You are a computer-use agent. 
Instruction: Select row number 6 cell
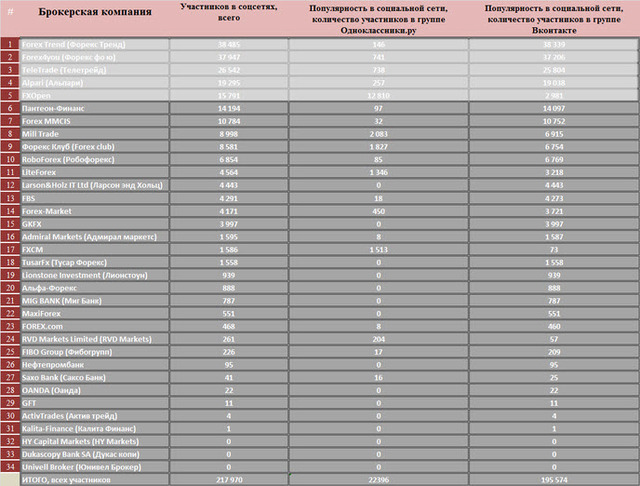point(10,108)
